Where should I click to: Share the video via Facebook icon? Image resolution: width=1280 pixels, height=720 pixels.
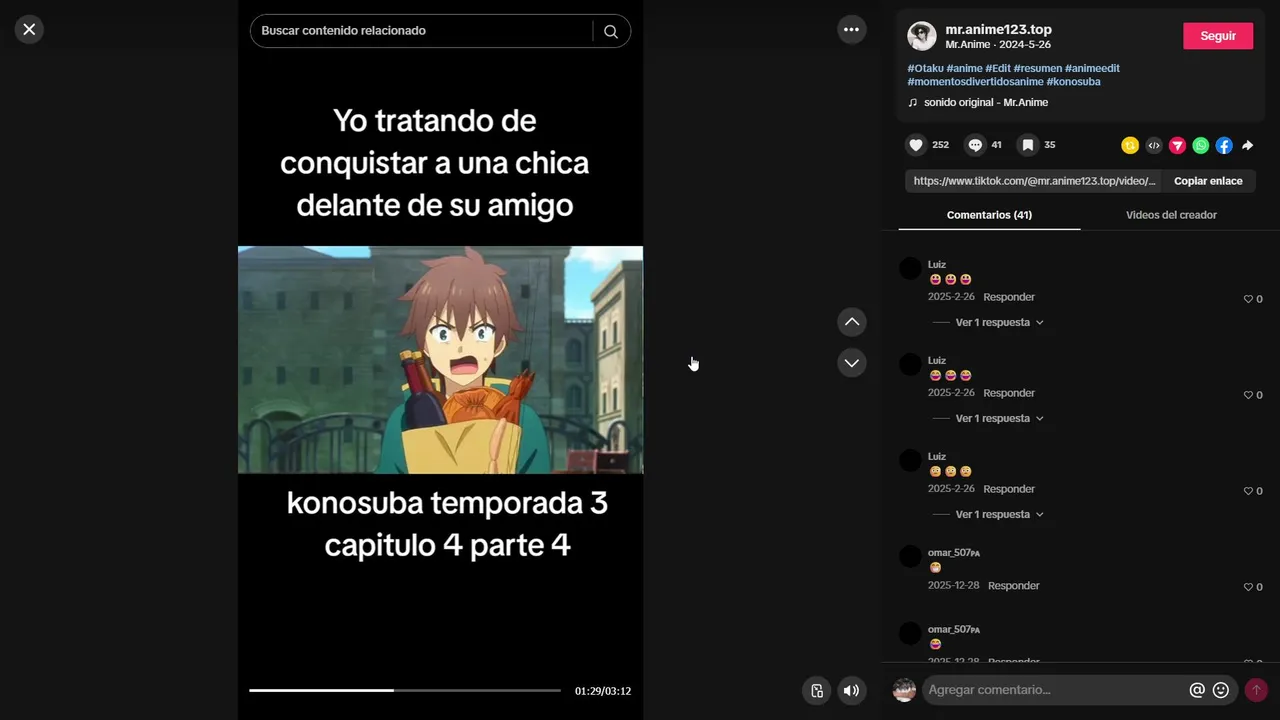pos(1224,146)
